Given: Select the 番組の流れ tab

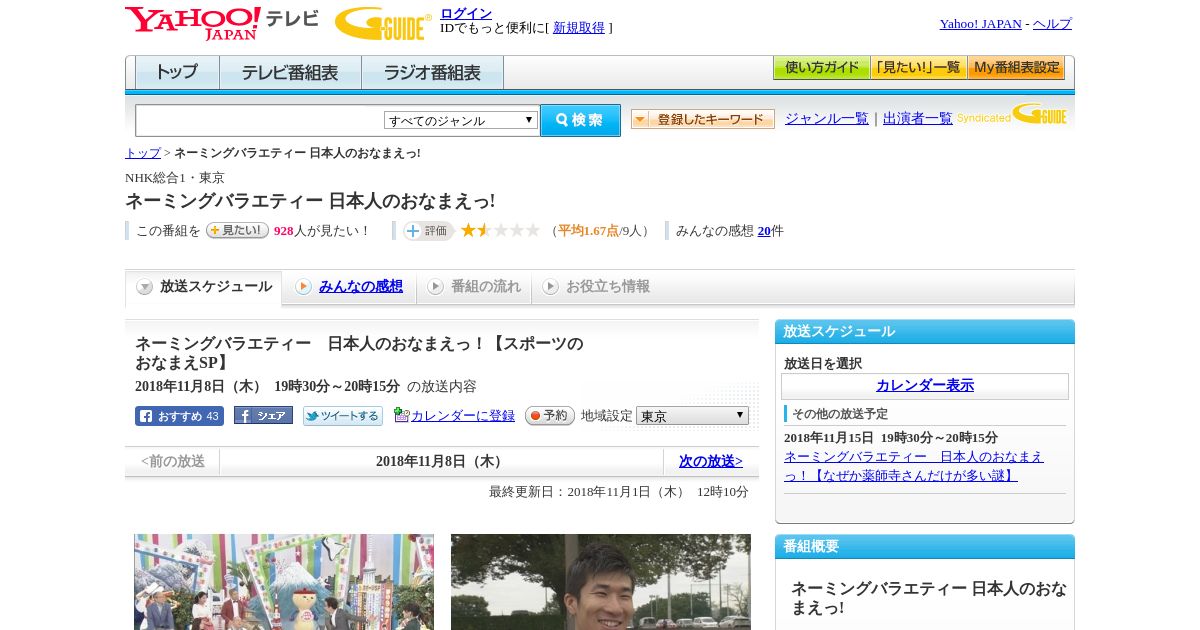Looking at the screenshot, I should (474, 287).
